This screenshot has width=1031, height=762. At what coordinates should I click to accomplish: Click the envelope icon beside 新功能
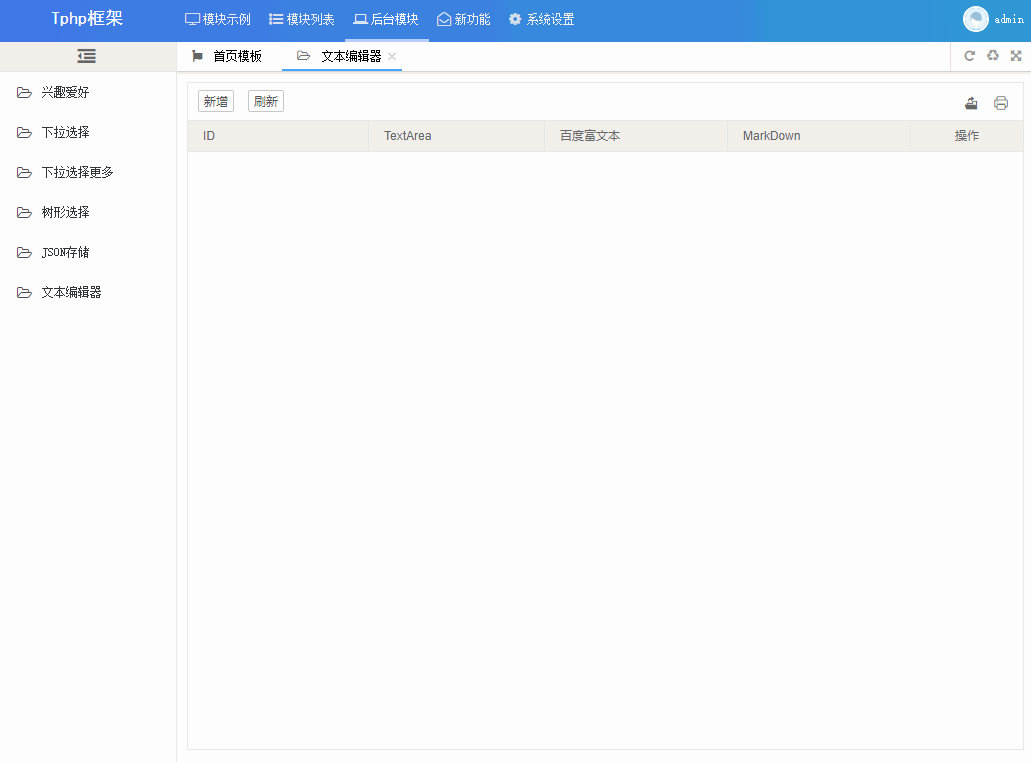pos(444,20)
